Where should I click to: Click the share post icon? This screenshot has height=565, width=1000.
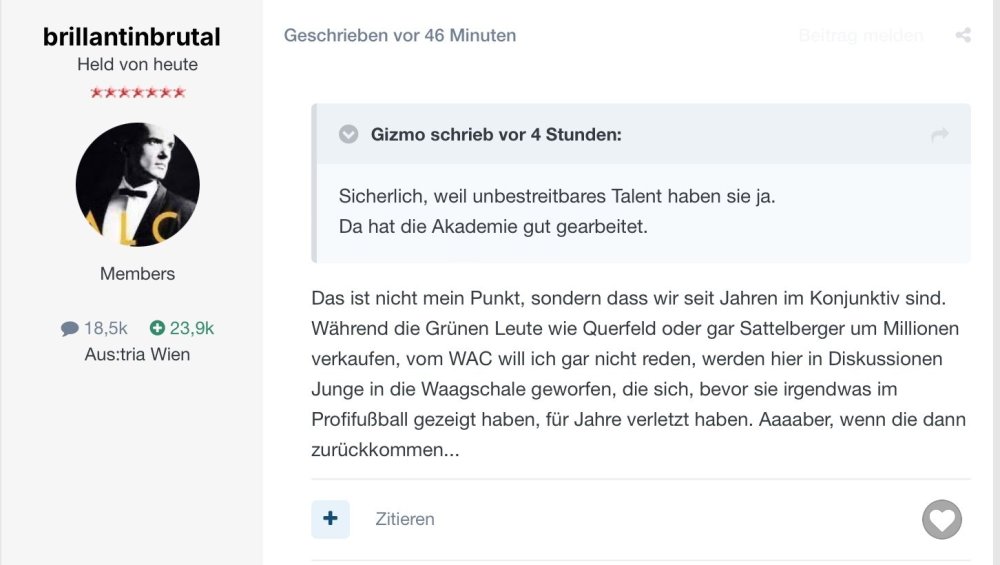963,36
